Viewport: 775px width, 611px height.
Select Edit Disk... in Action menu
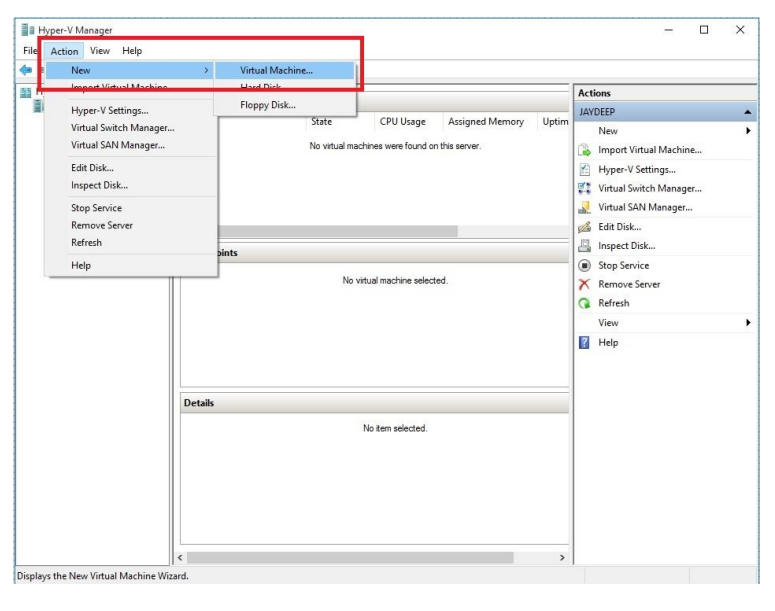click(x=92, y=168)
